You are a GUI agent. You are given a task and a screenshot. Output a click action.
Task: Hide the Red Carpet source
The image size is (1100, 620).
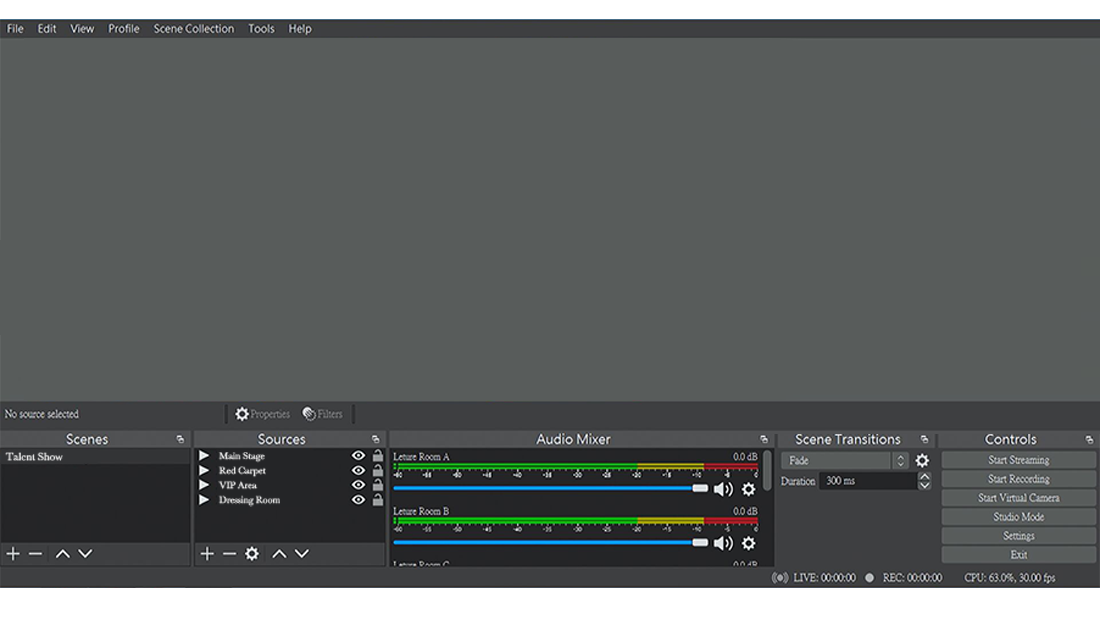[358, 471]
